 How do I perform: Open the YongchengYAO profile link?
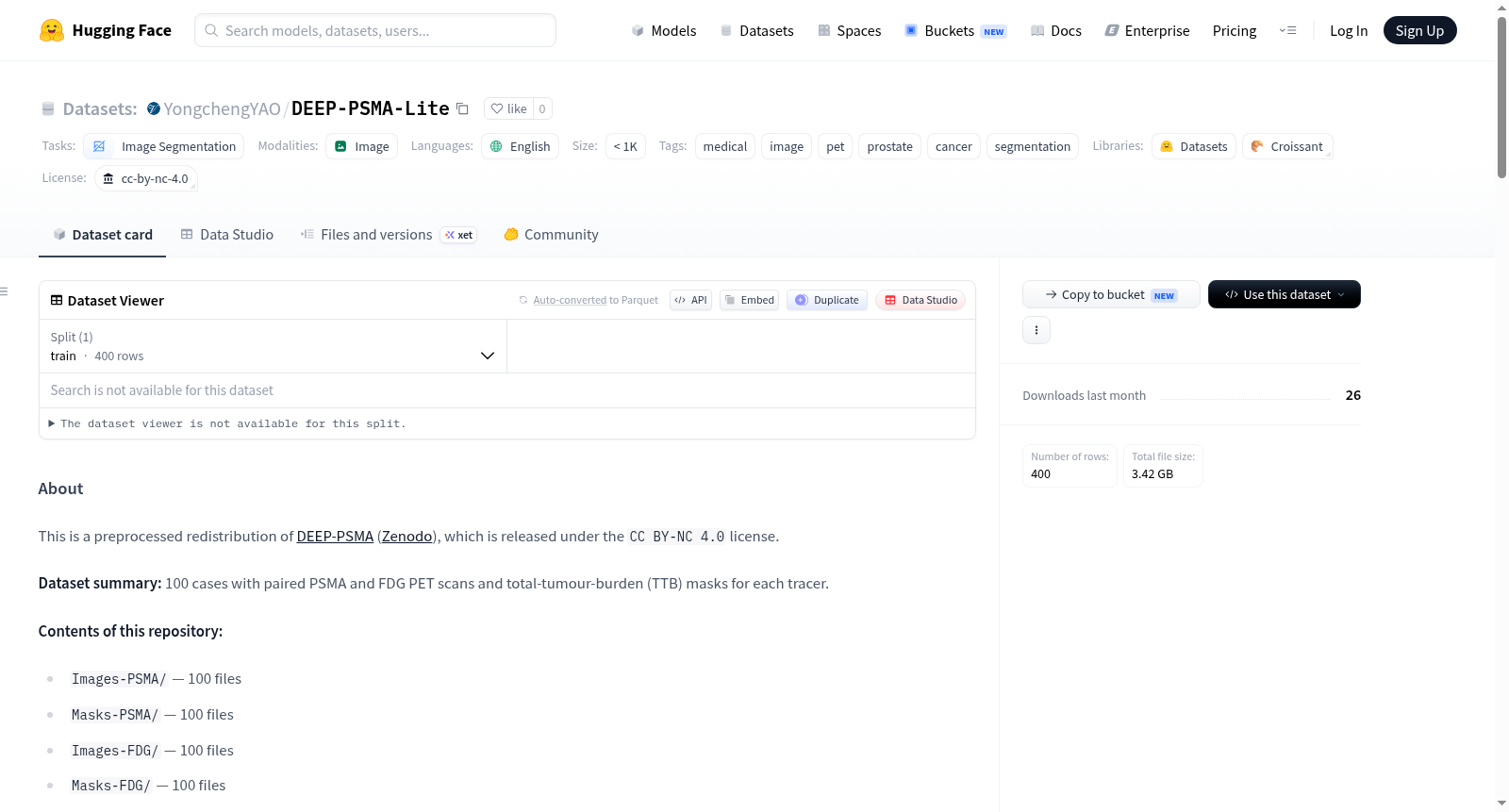pyautogui.click(x=223, y=108)
